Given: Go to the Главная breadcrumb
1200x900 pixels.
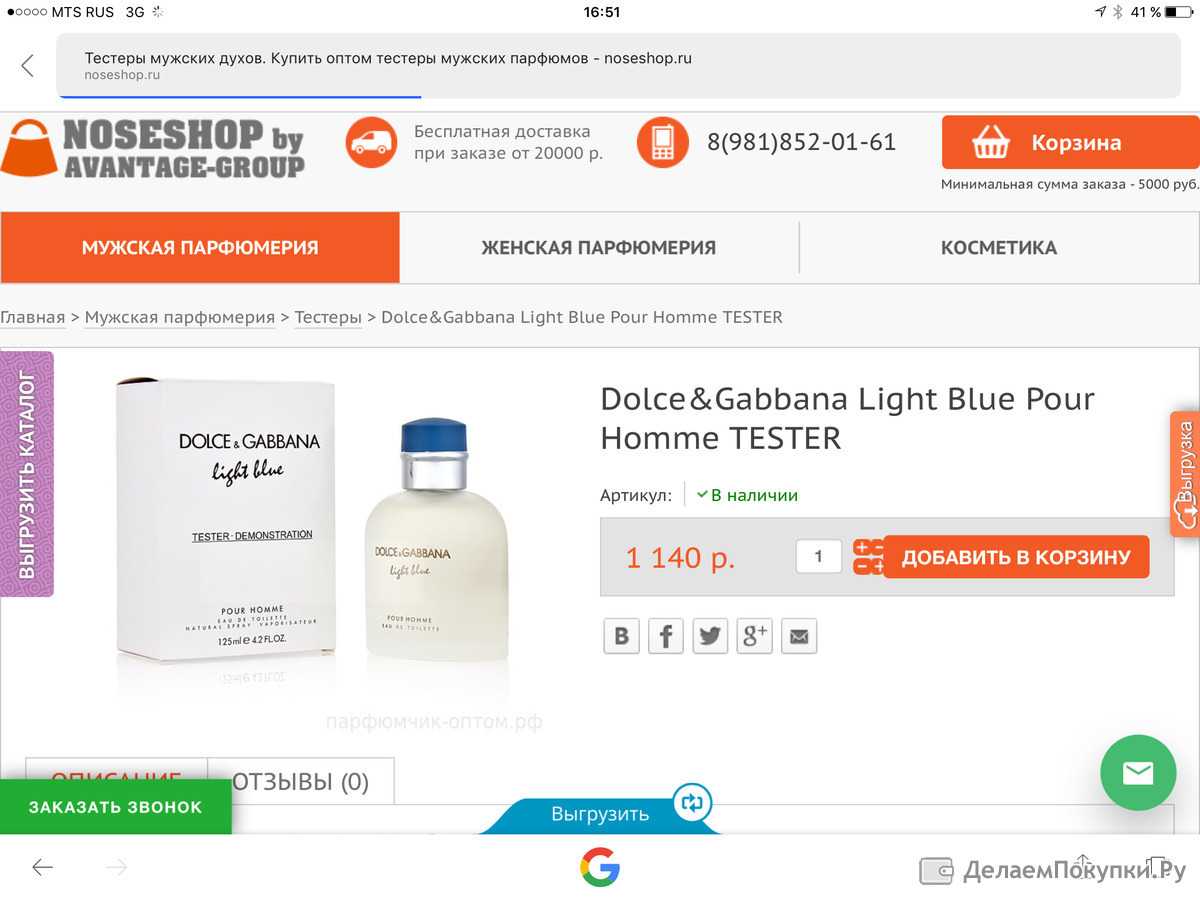Looking at the screenshot, I should pyautogui.click(x=32, y=317).
